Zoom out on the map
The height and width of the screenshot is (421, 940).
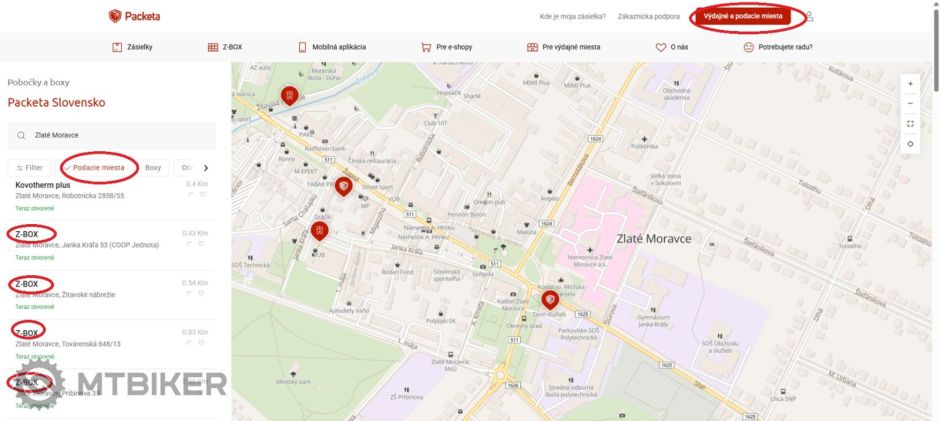tap(910, 103)
